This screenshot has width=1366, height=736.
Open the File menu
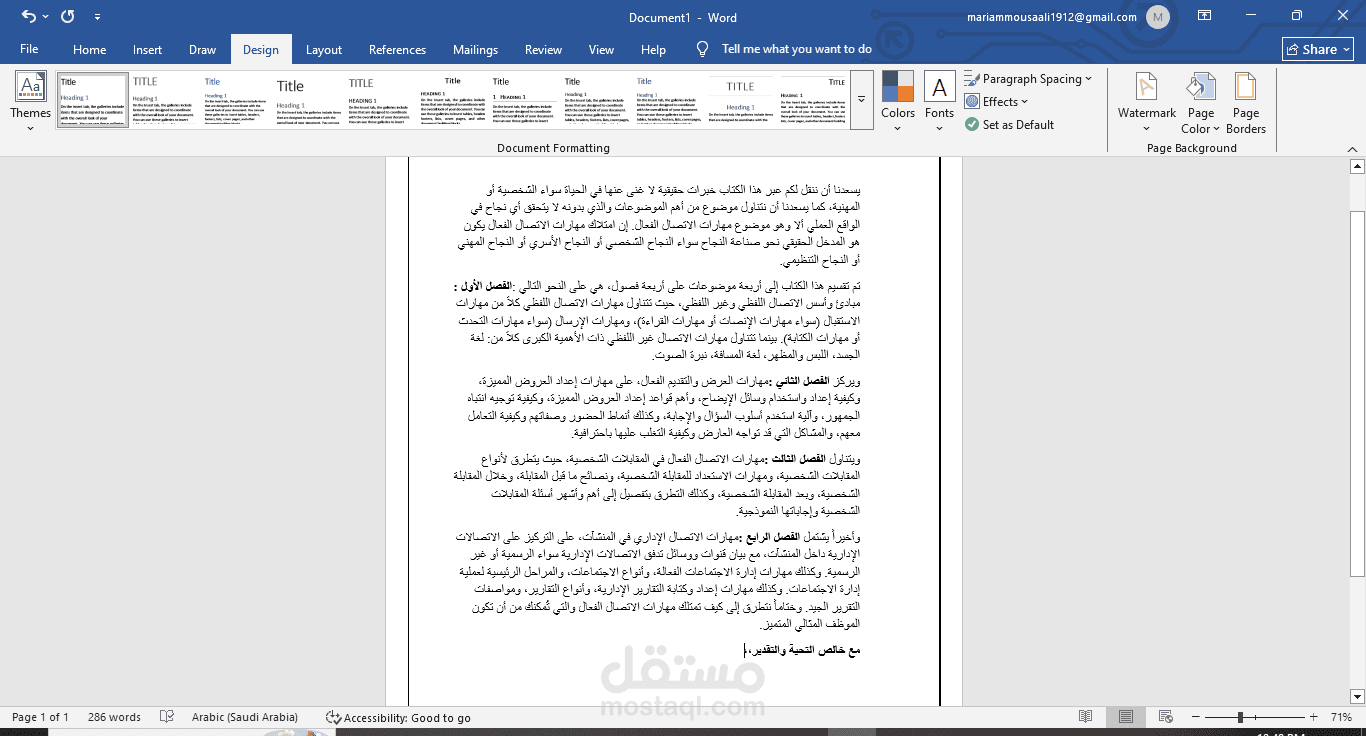coord(29,49)
